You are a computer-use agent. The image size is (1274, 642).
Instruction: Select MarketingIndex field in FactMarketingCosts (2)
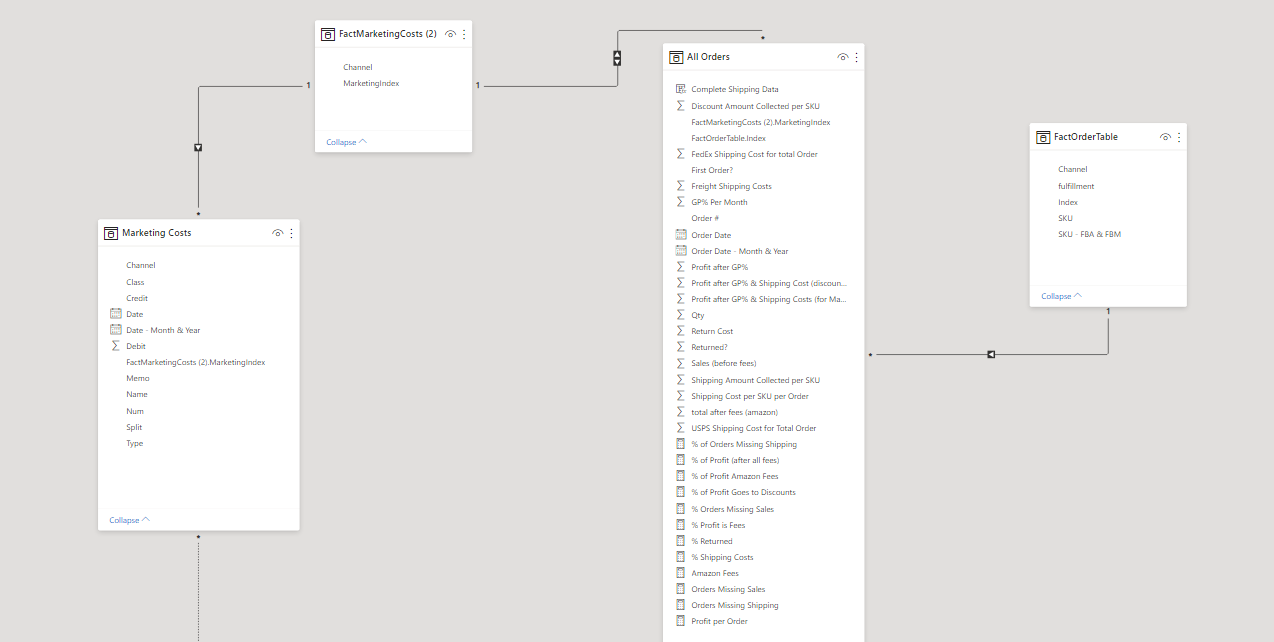click(x=371, y=83)
